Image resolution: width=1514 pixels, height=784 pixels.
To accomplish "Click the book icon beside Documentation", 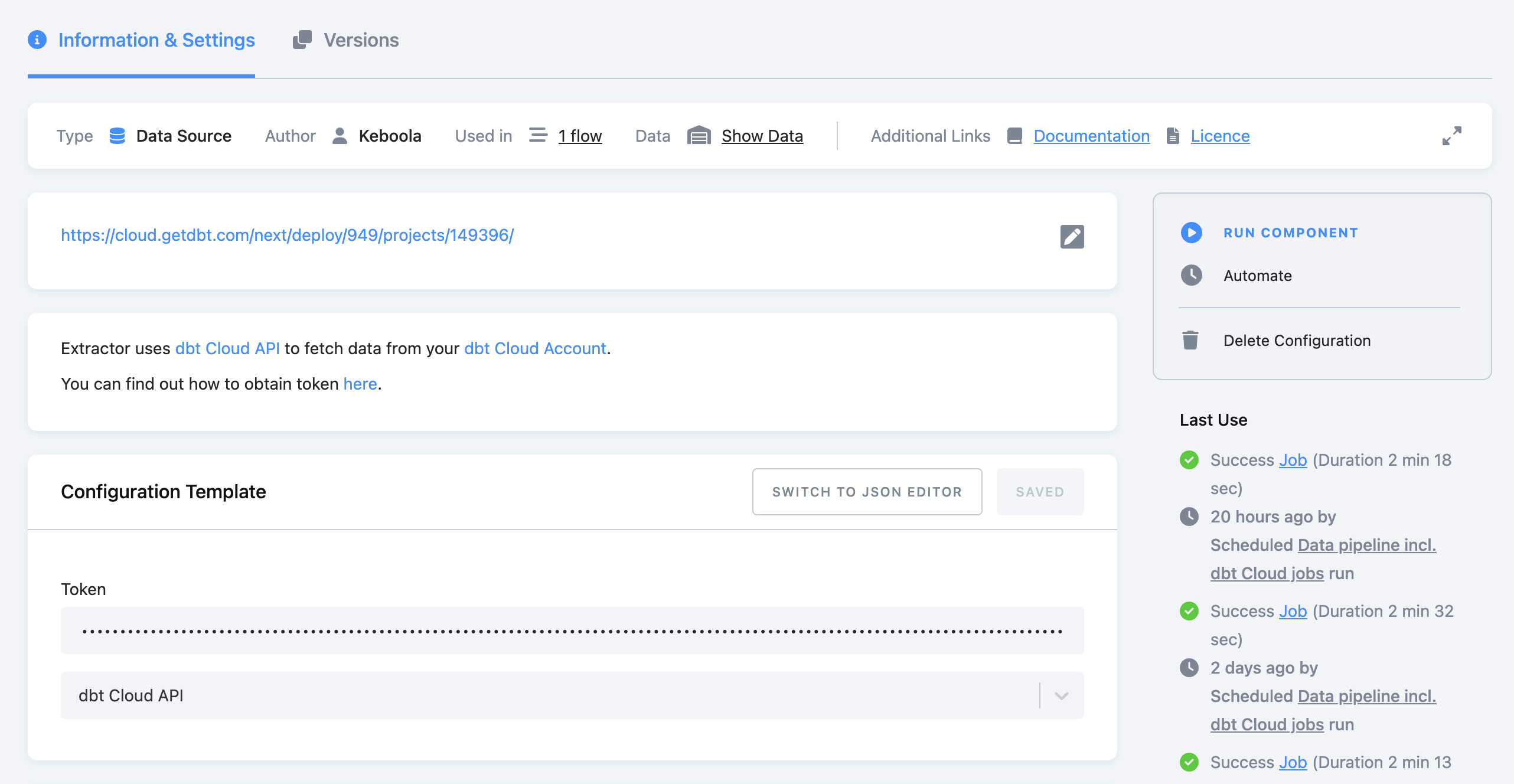I will click(x=1014, y=136).
